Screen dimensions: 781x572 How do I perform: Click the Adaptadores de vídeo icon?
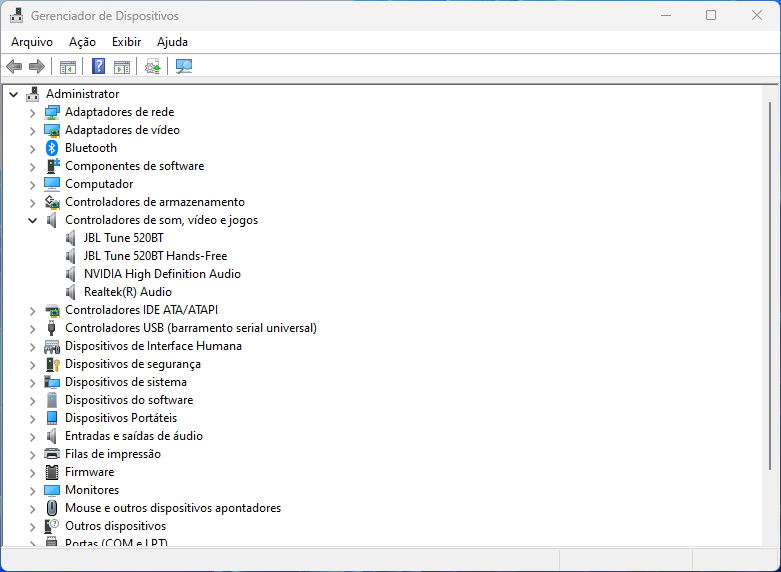click(52, 130)
